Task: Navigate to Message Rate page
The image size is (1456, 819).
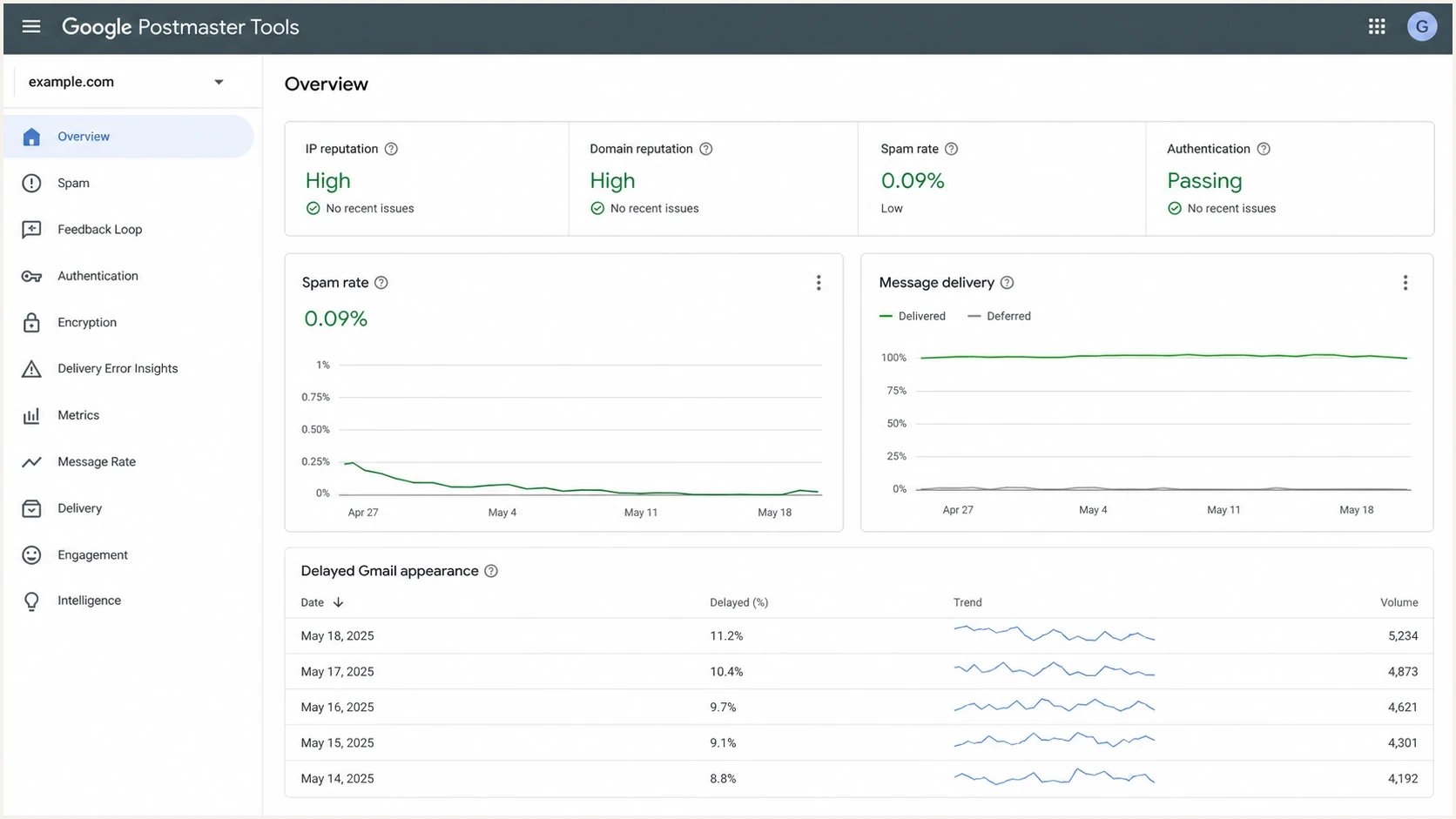Action: 97,462
